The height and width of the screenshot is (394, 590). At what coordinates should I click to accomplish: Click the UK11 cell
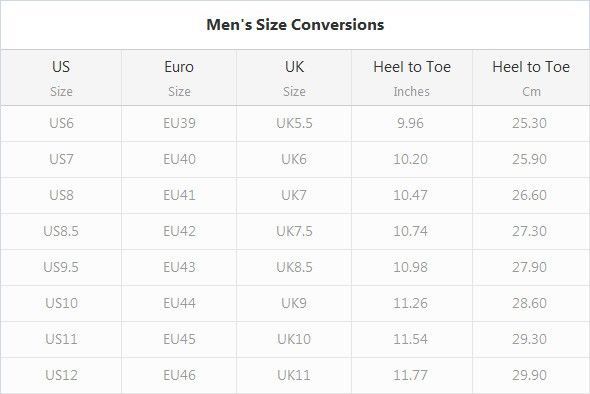pos(294,376)
